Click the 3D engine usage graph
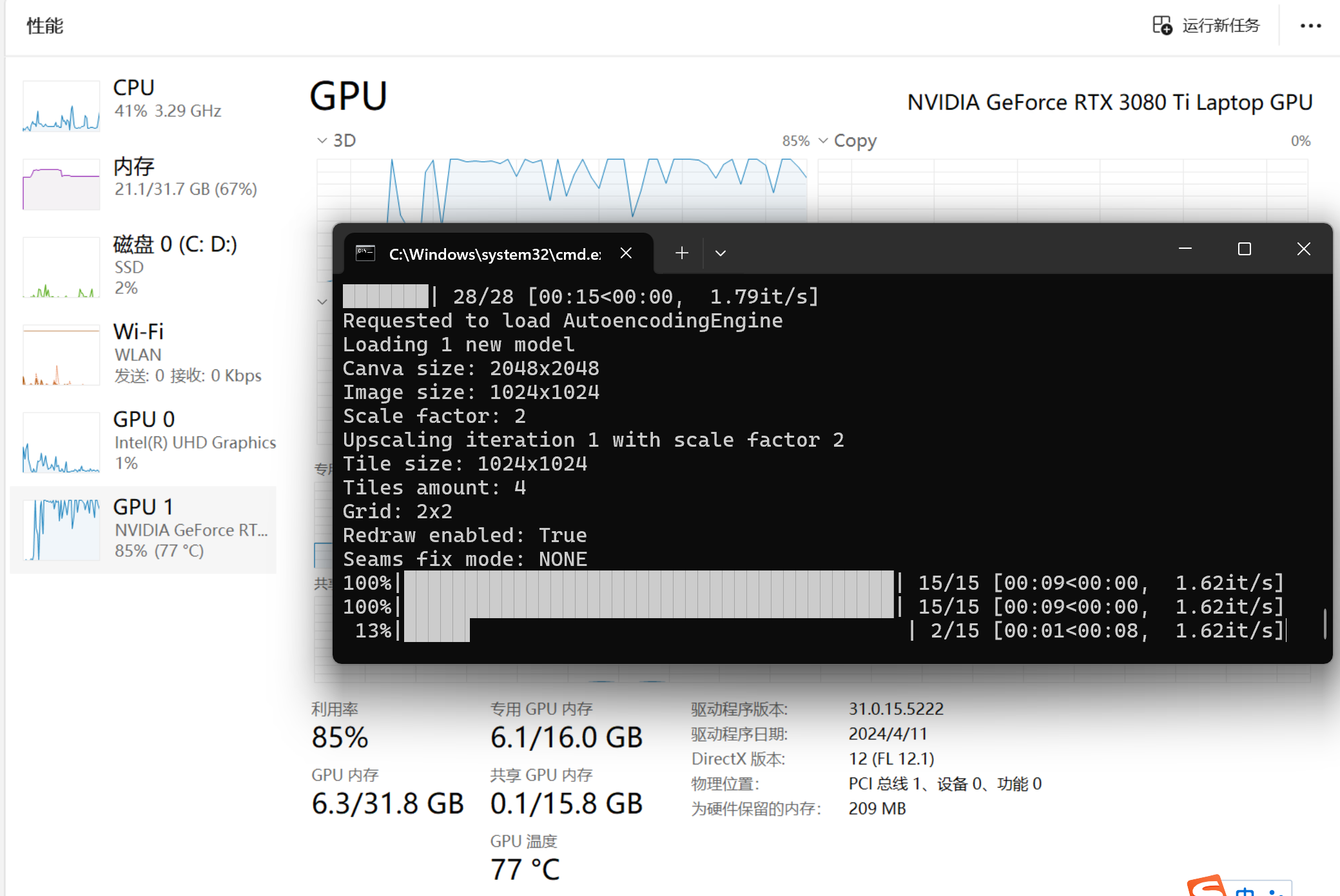The height and width of the screenshot is (896, 1340). [x=561, y=190]
